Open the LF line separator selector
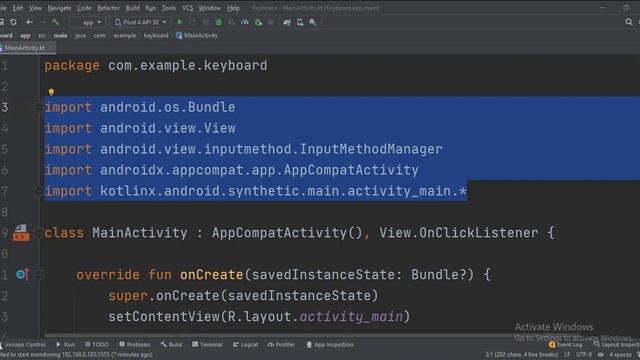The height and width of the screenshot is (360, 640). tap(567, 355)
